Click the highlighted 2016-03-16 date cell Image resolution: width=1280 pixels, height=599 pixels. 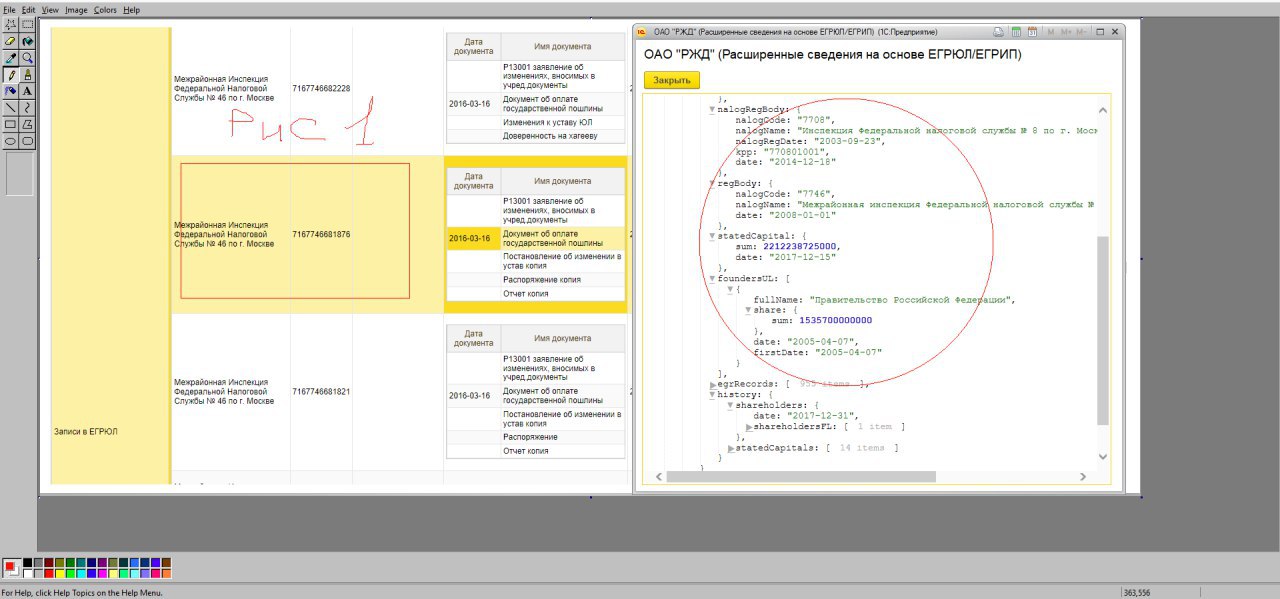[x=473, y=238]
